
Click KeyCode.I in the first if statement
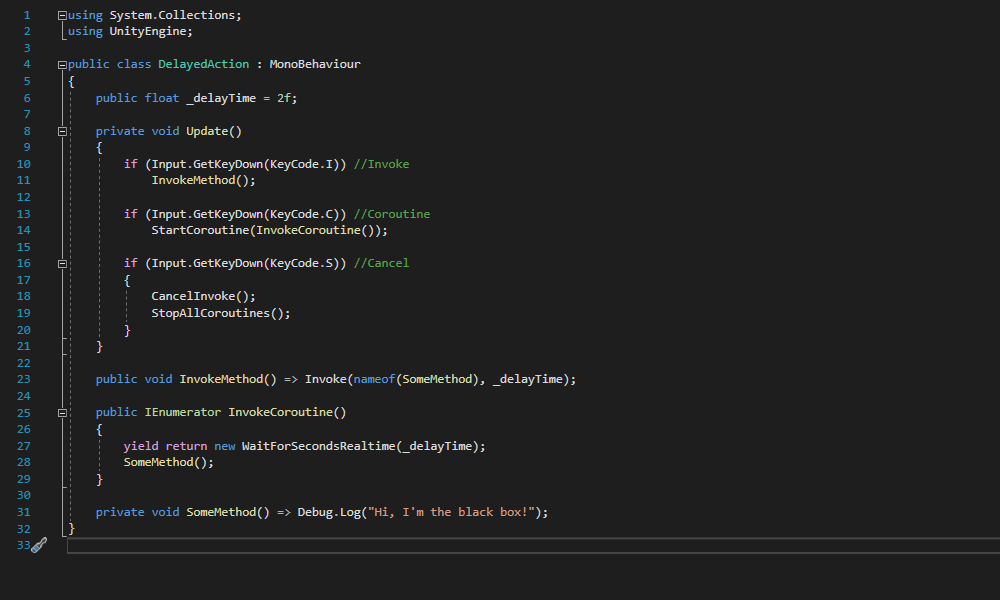301,165
